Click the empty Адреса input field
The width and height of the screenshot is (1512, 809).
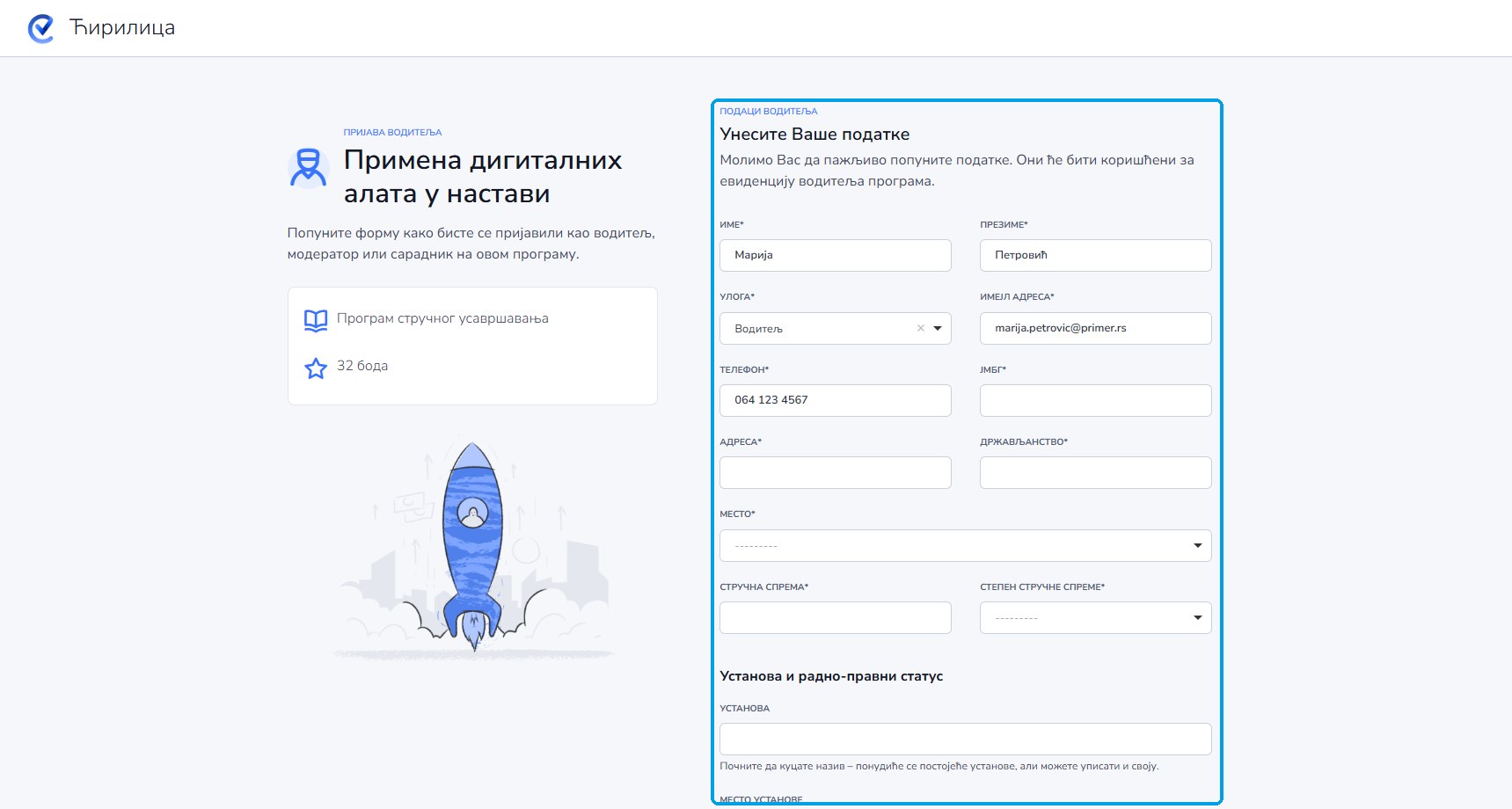click(835, 472)
